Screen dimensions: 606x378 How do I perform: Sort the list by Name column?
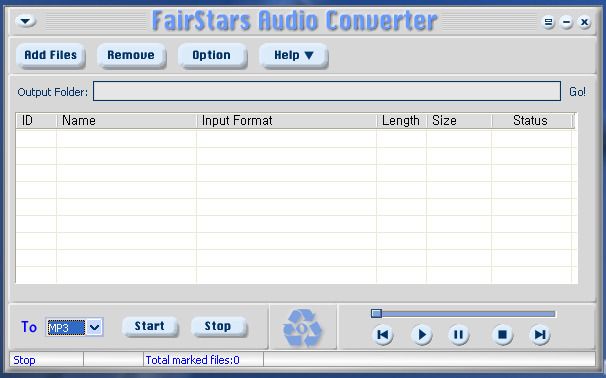point(126,121)
